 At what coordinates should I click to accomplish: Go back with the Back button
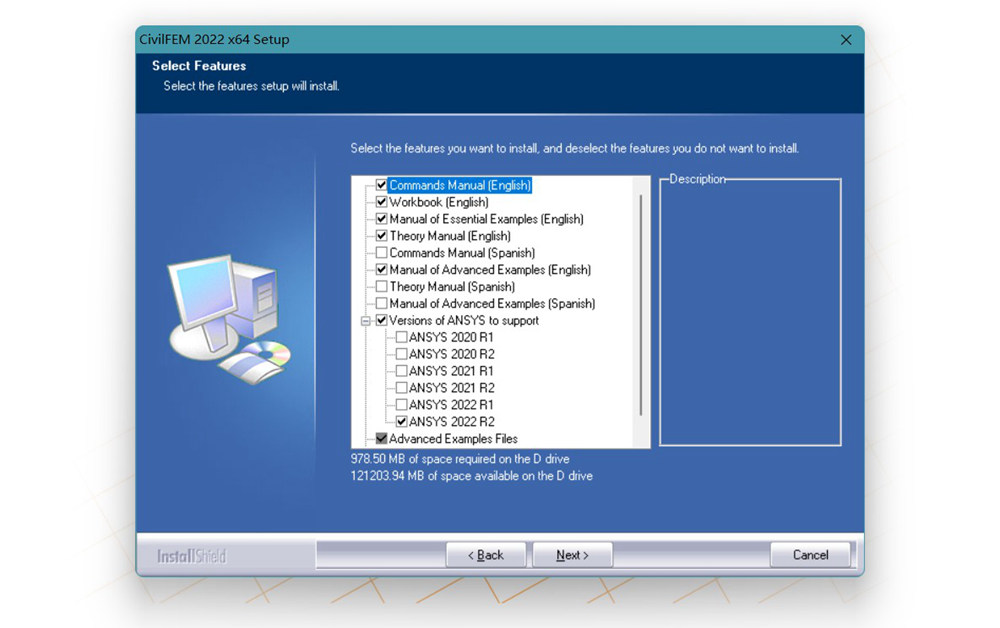click(x=486, y=555)
